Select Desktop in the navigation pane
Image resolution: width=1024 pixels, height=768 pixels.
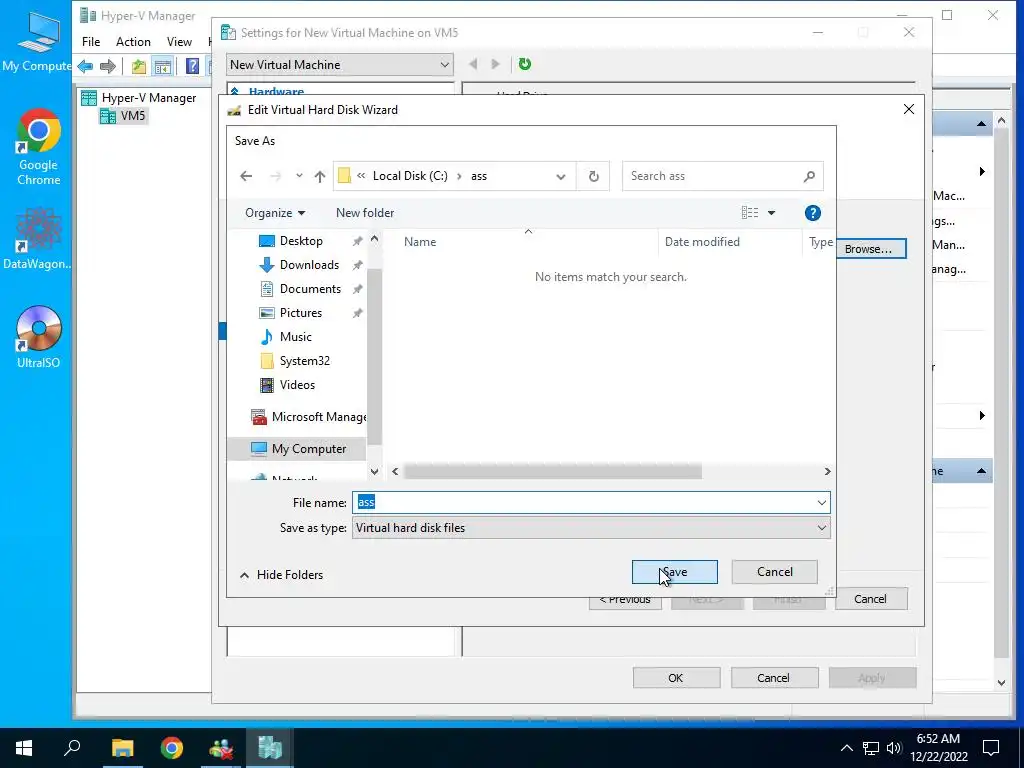point(301,241)
